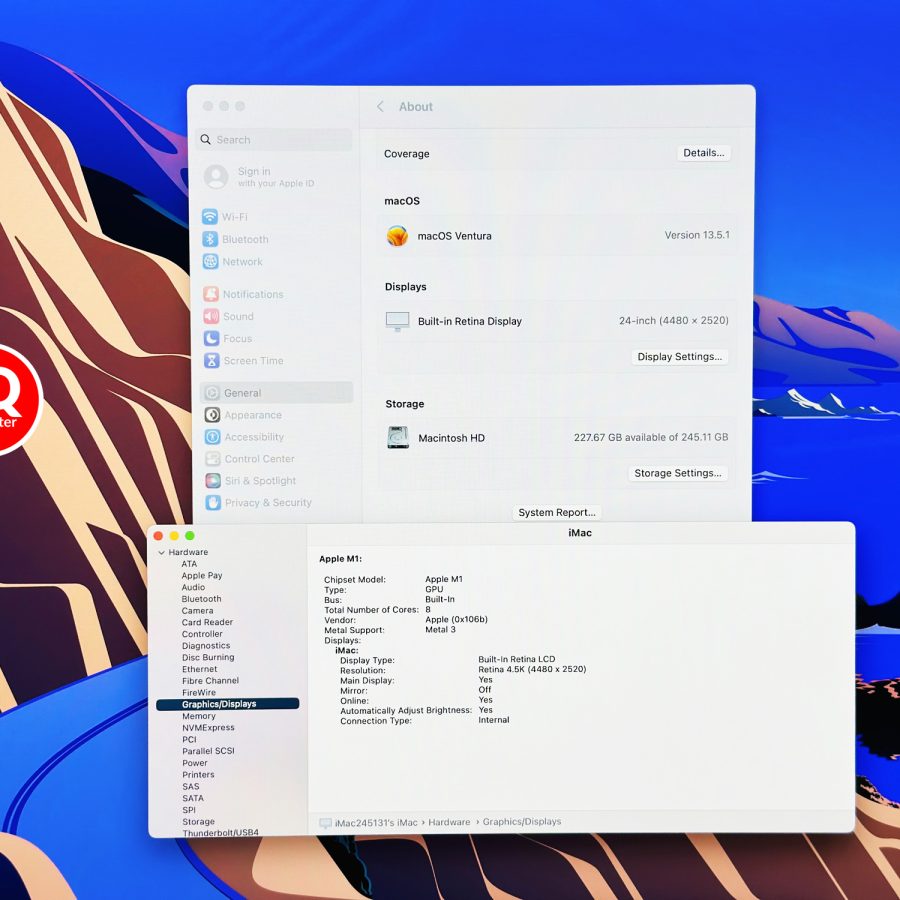Select Printers in hardware list
This screenshot has width=900, height=900.
click(x=199, y=774)
